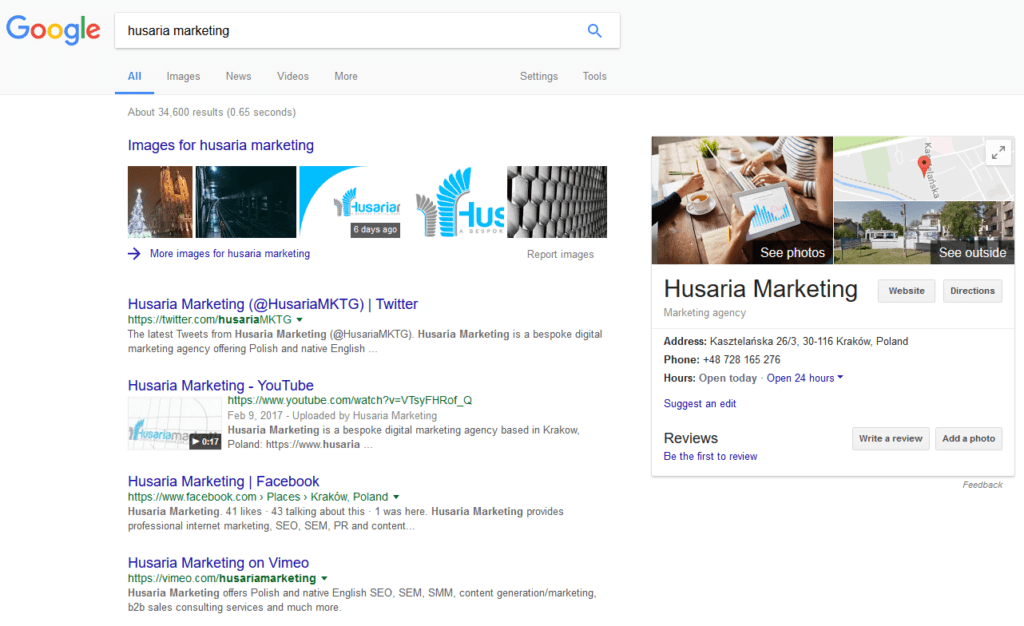Open search Settings menu

point(539,76)
